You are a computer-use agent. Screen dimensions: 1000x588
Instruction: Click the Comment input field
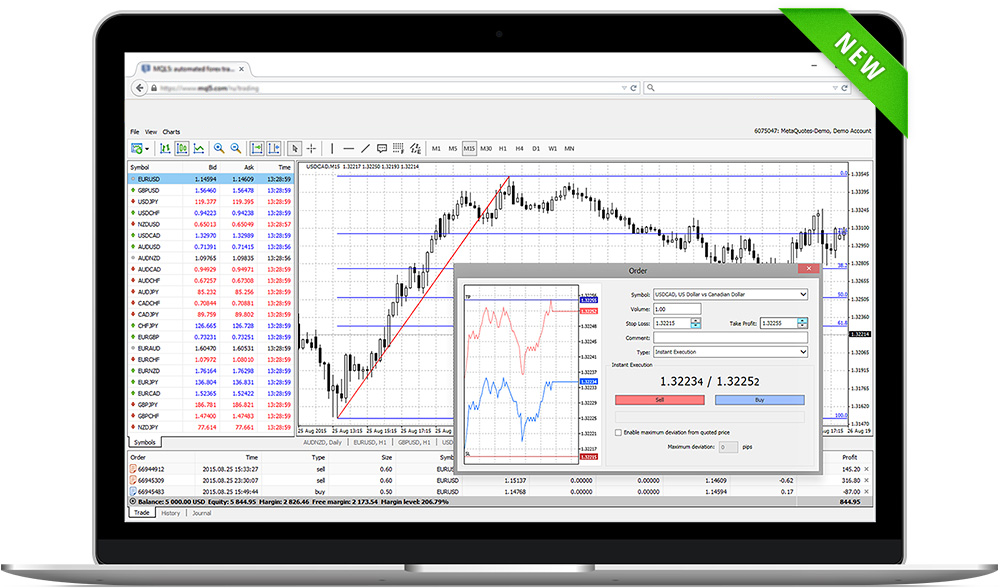point(730,338)
